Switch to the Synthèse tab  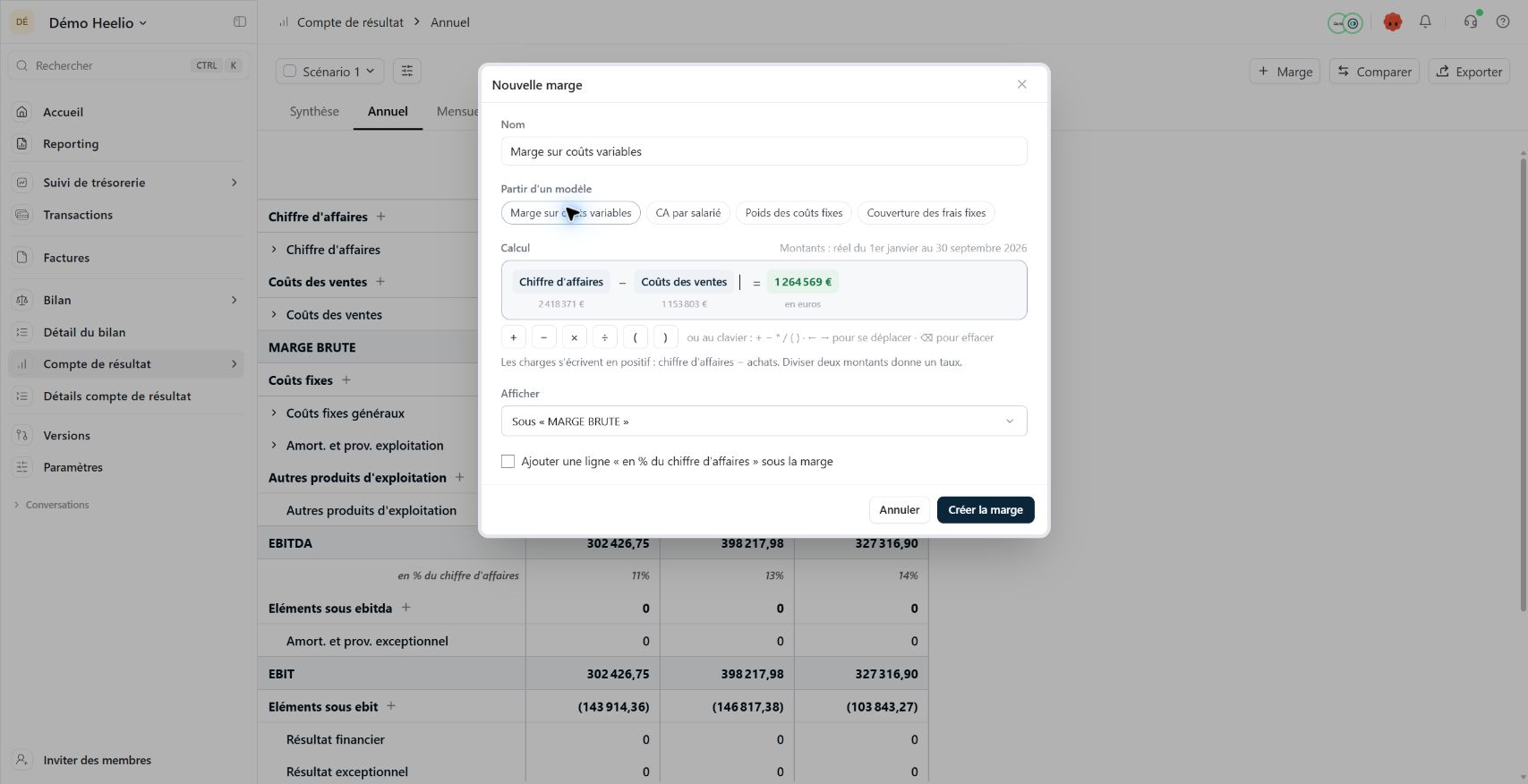(314, 111)
